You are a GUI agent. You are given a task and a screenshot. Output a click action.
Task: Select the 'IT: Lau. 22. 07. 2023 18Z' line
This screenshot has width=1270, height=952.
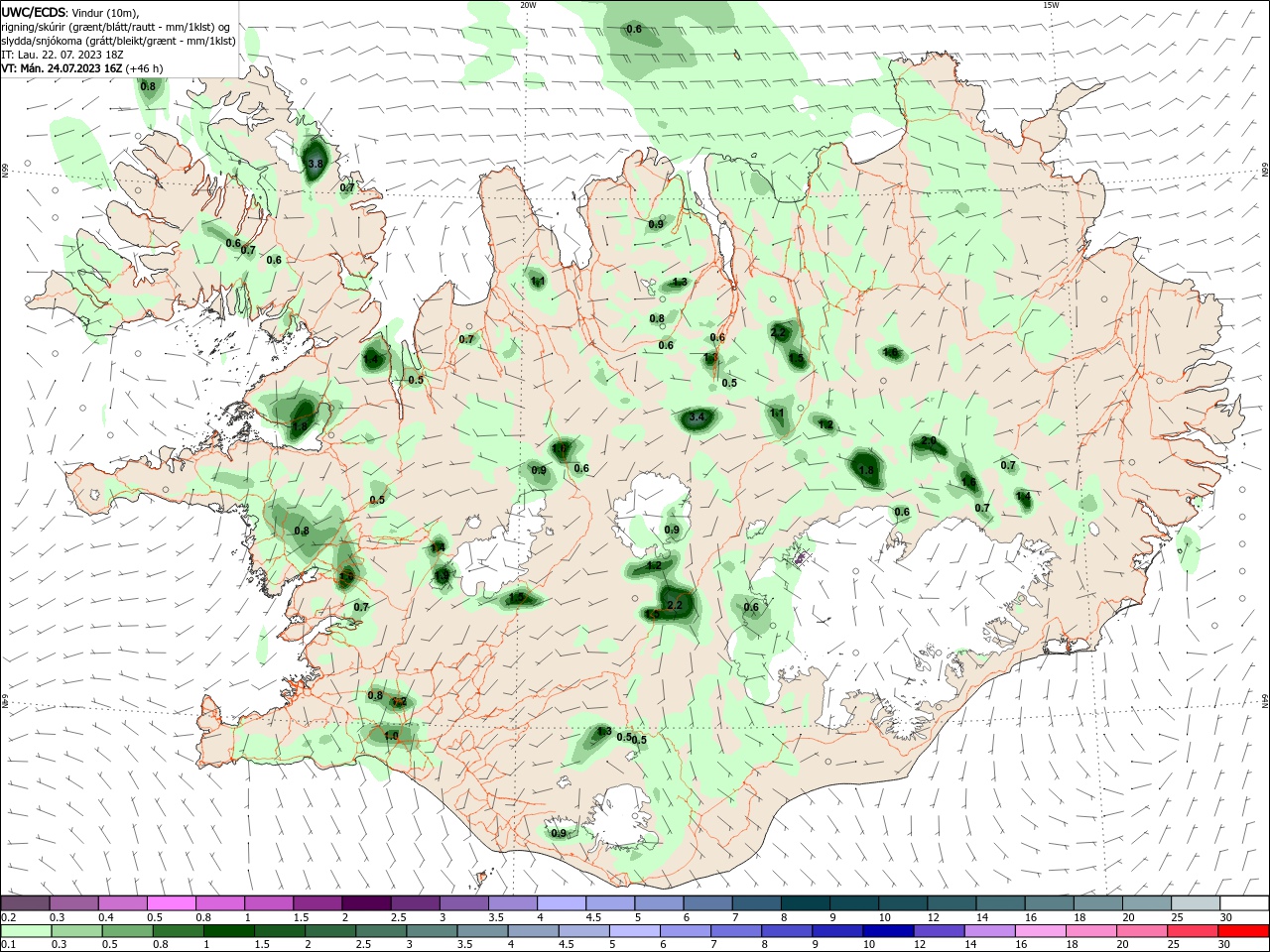(x=63, y=55)
